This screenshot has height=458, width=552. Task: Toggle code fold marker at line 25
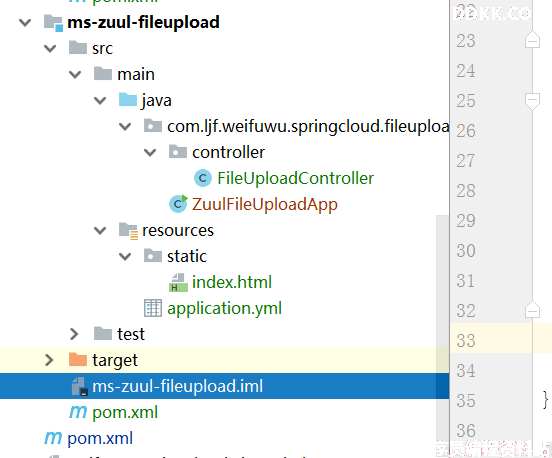(532, 101)
